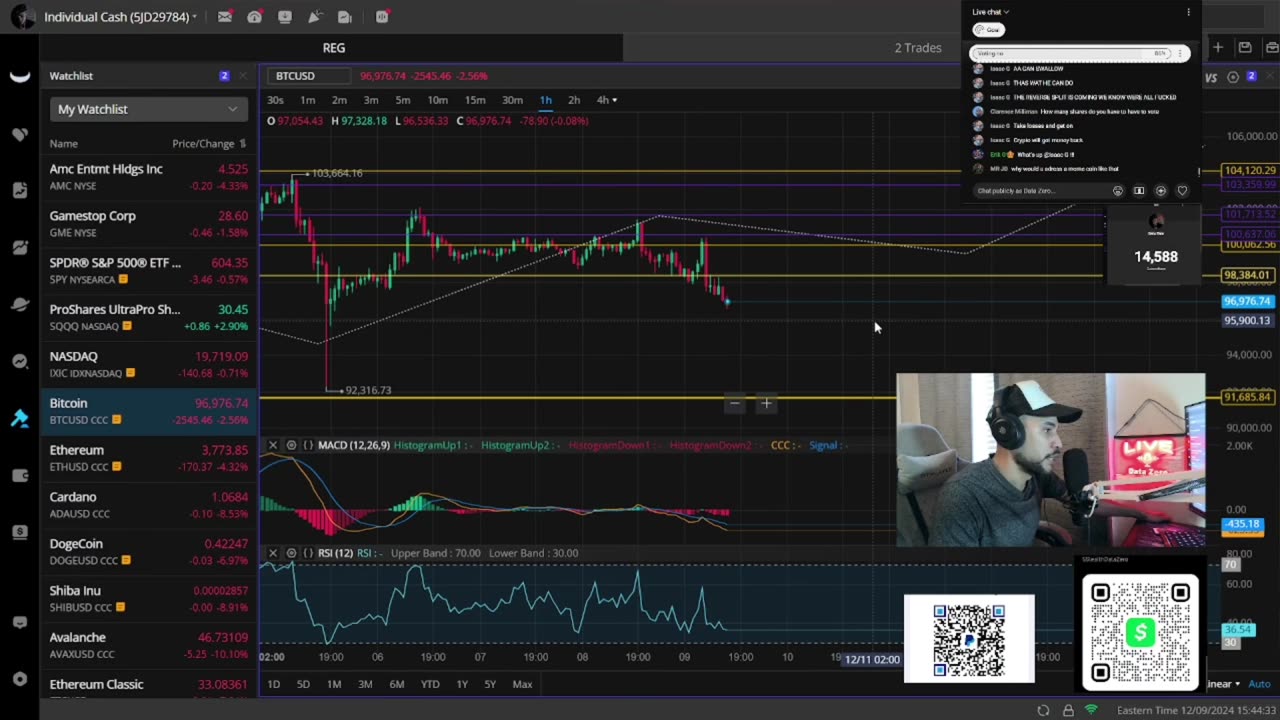Click the Cash App QR code thumbnail

[x=1140, y=632]
